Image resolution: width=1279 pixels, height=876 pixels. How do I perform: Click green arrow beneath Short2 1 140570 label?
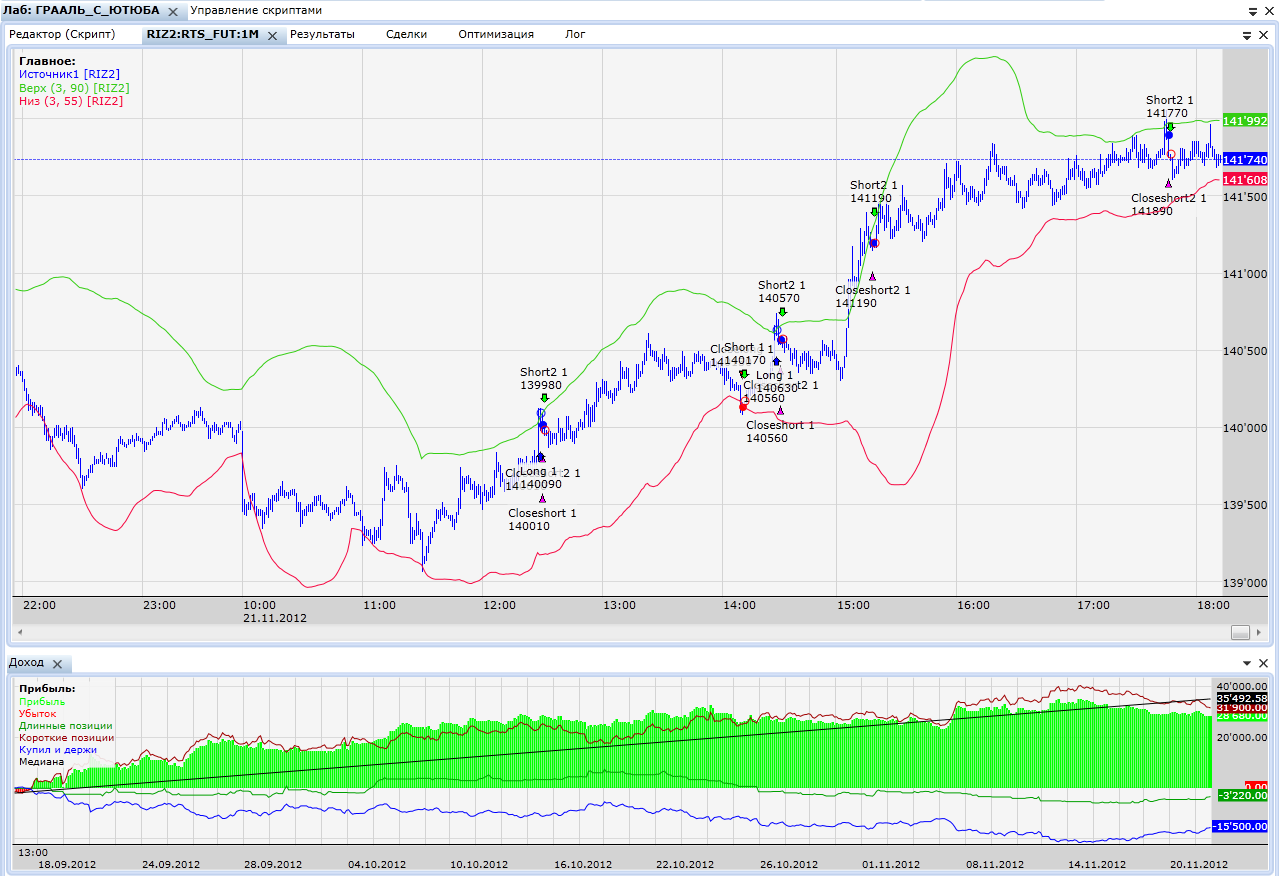pyautogui.click(x=782, y=312)
